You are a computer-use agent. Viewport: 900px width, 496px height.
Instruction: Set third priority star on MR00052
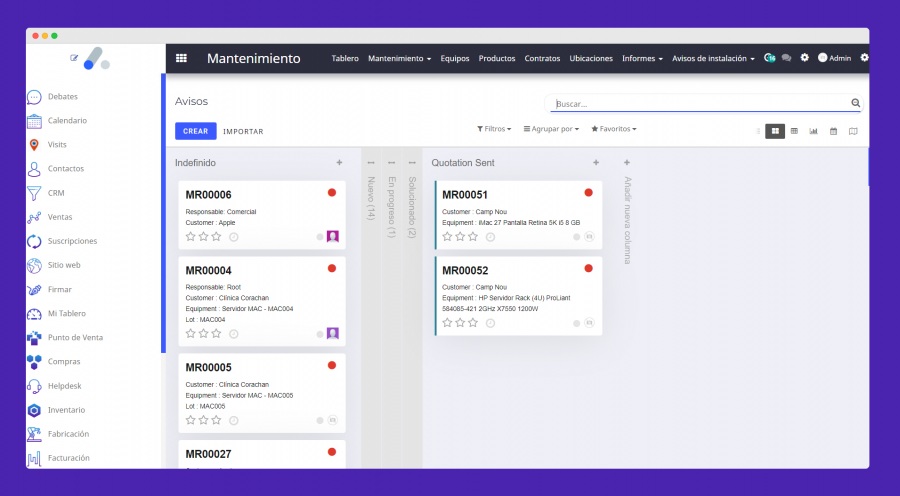tap(473, 323)
